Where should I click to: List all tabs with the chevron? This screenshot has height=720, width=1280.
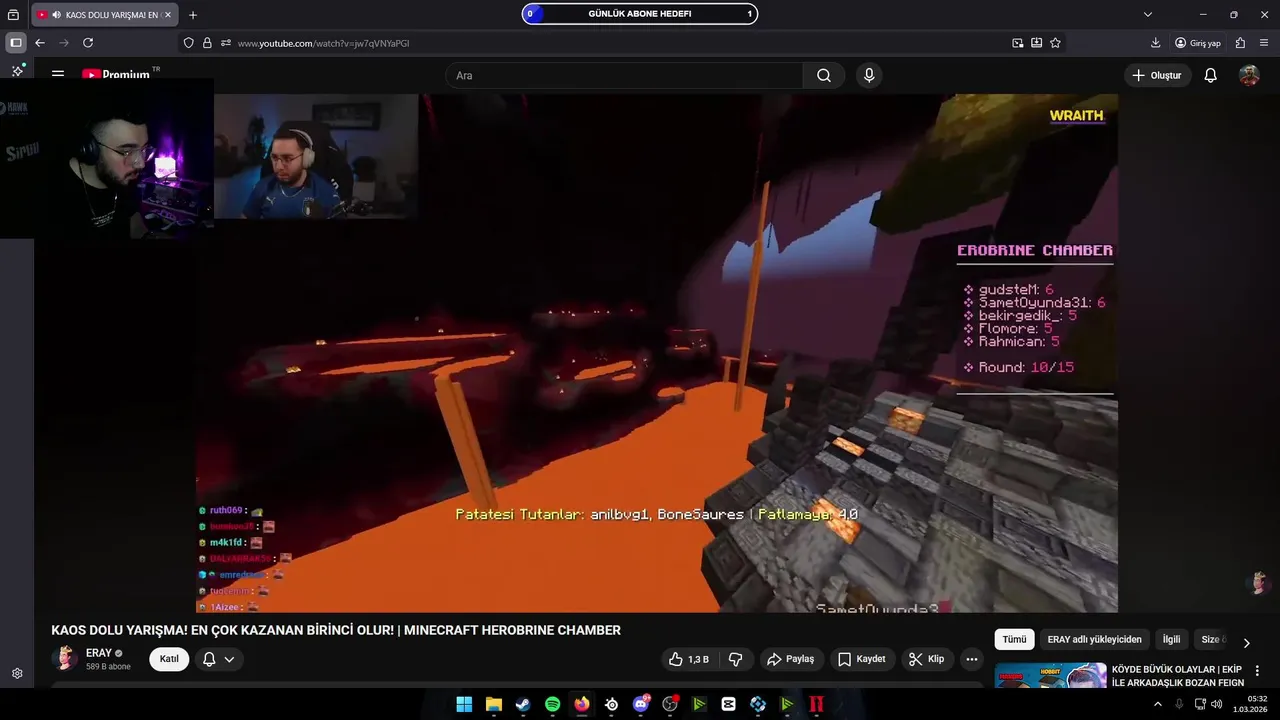pos(1148,15)
